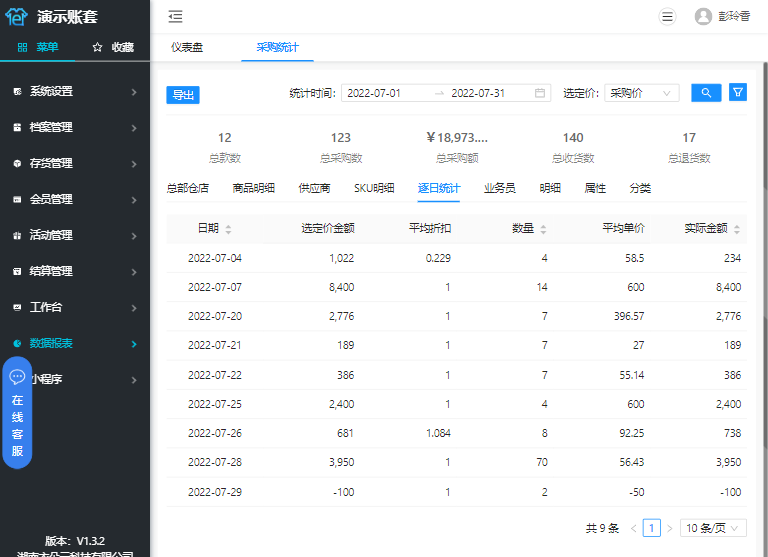This screenshot has height=557, width=768.
Task: Open 商品明细 sub-tab
Action: (253, 188)
